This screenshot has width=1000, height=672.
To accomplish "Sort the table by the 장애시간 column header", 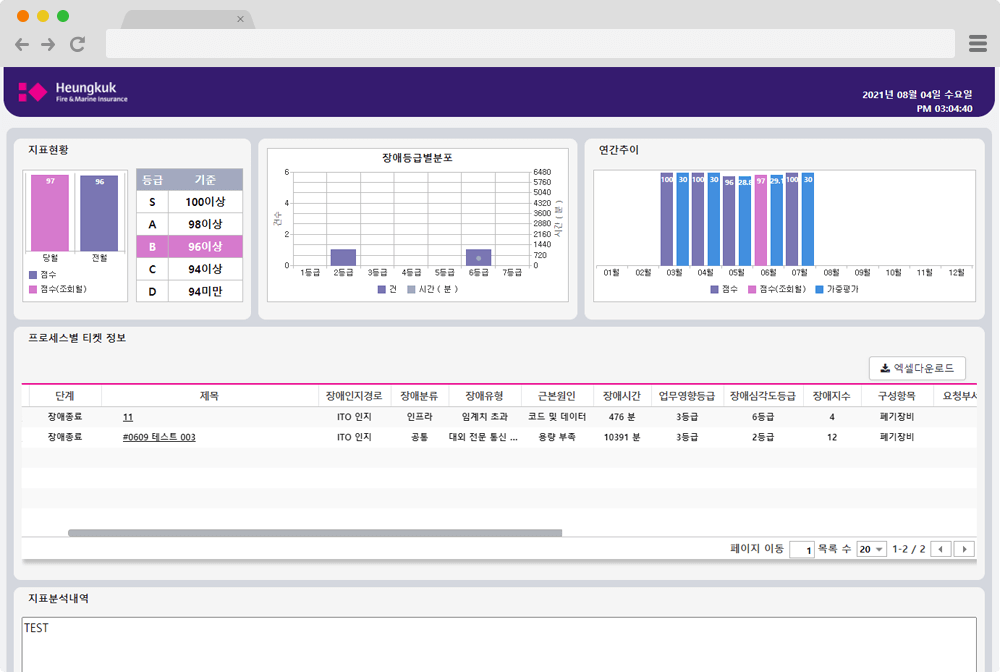I will point(621,396).
